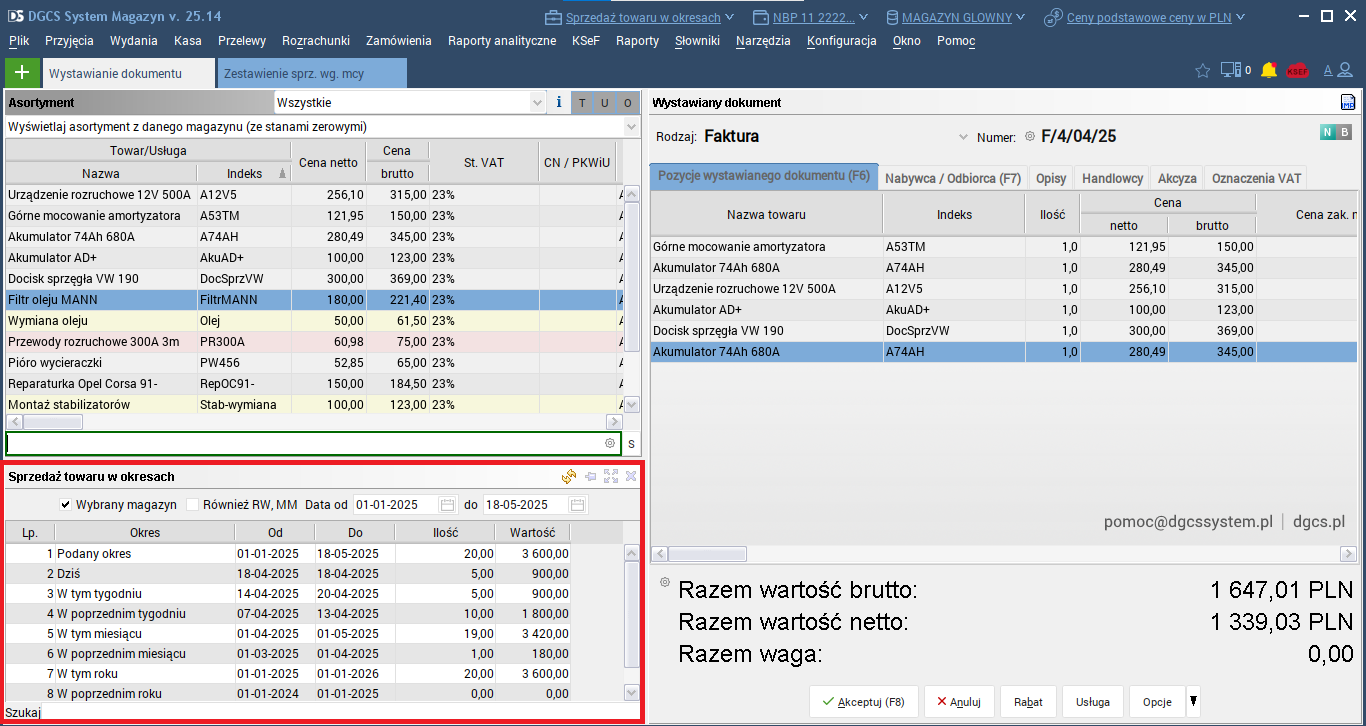Click the Usługa button
1366x726 pixels.
pyautogui.click(x=1093, y=702)
